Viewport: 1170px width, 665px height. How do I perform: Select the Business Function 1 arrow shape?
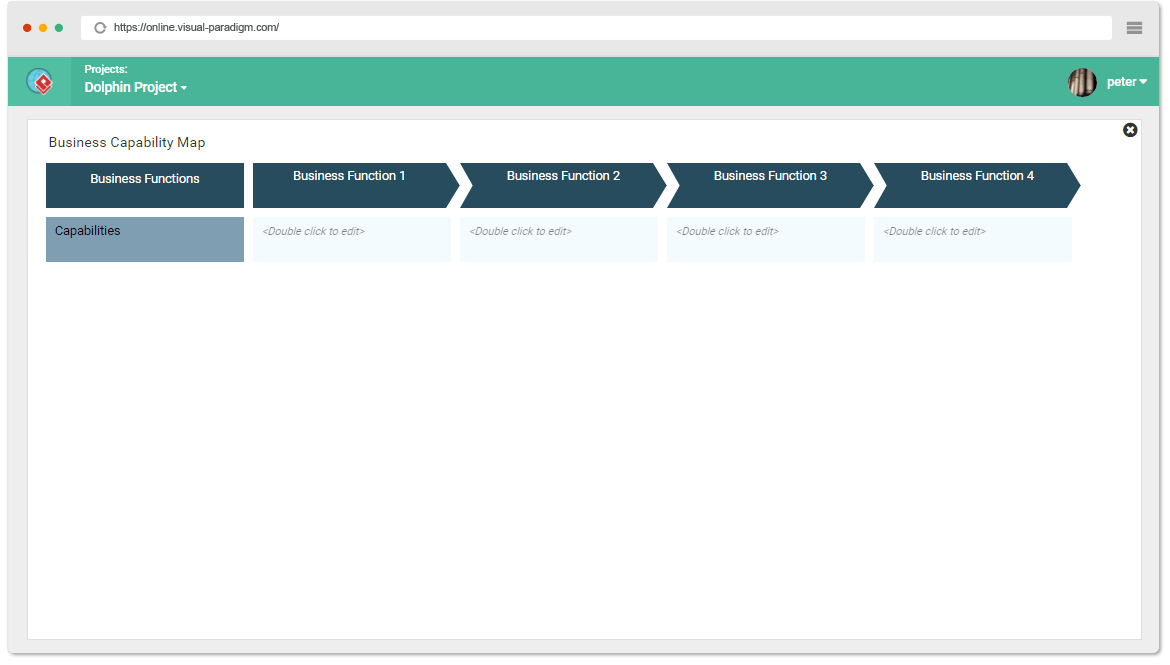click(x=348, y=185)
